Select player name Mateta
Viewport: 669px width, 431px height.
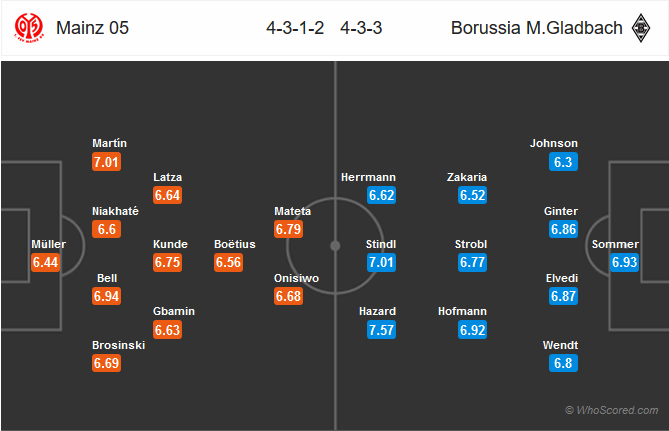pyautogui.click(x=292, y=211)
